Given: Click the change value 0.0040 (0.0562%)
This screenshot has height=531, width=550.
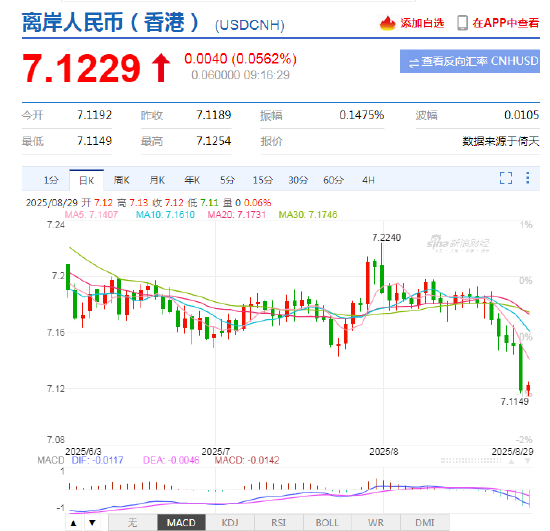Looking at the screenshot, I should [x=241, y=59].
